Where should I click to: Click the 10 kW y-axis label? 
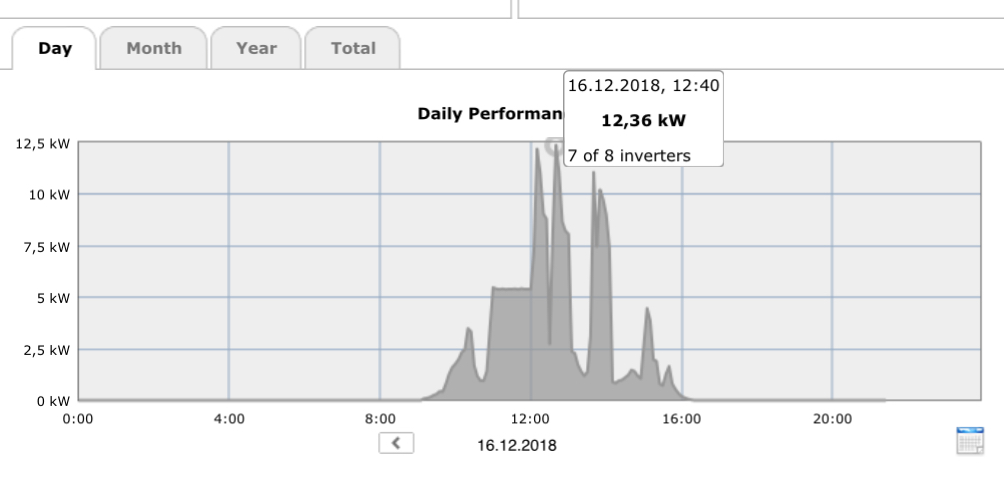coord(49,194)
